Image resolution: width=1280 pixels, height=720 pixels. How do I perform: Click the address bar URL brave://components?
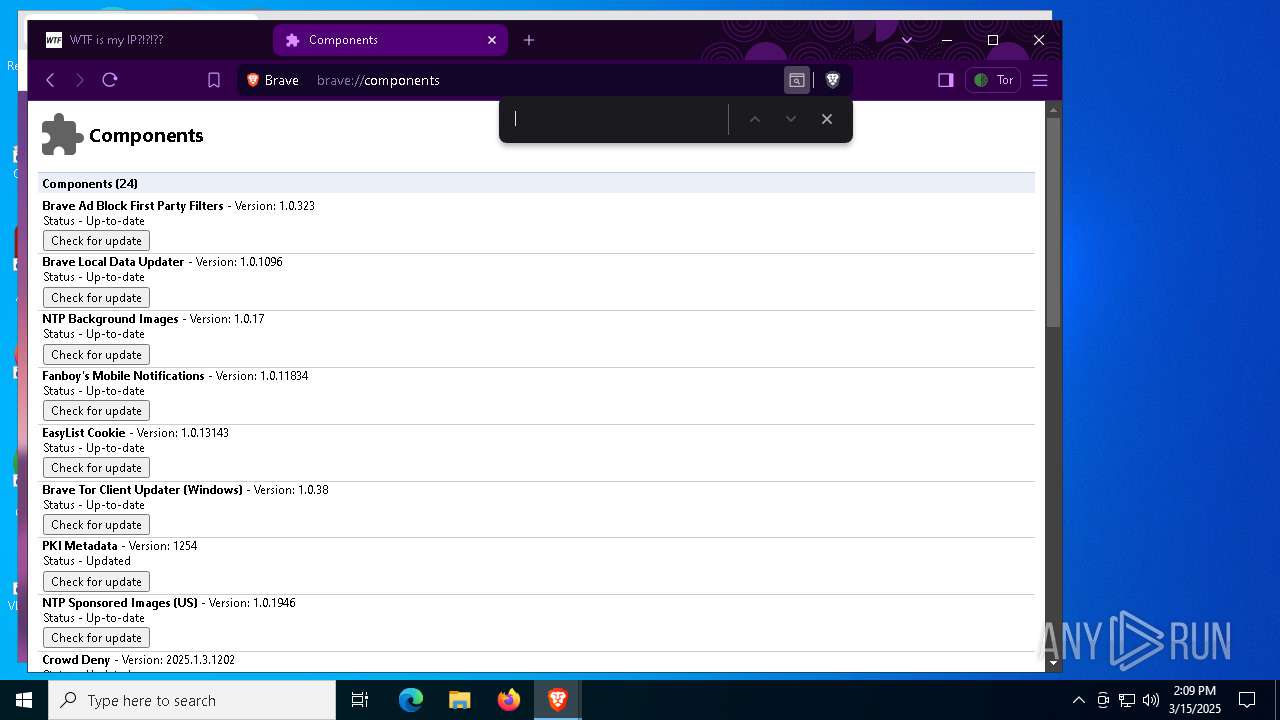coord(378,80)
